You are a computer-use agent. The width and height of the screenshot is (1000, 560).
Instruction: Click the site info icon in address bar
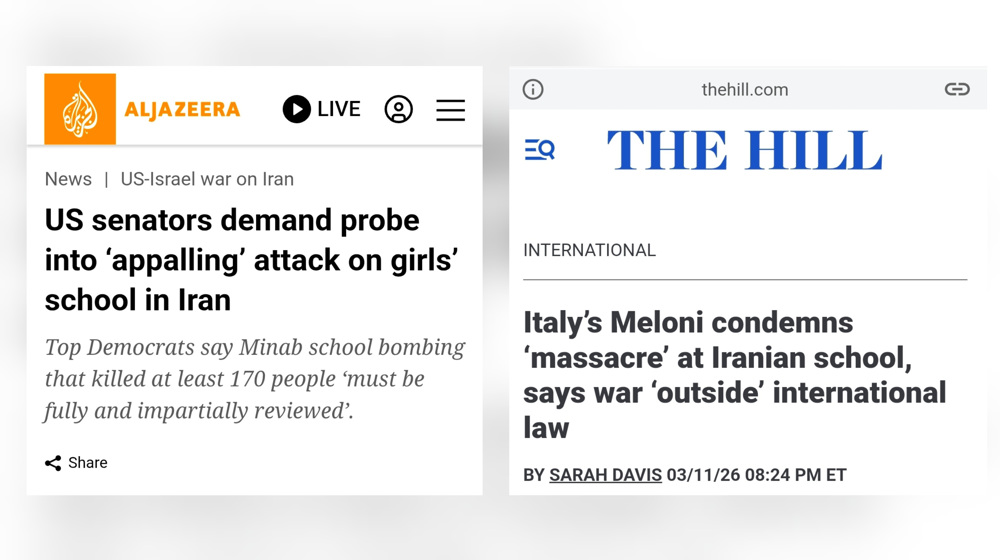point(533,89)
